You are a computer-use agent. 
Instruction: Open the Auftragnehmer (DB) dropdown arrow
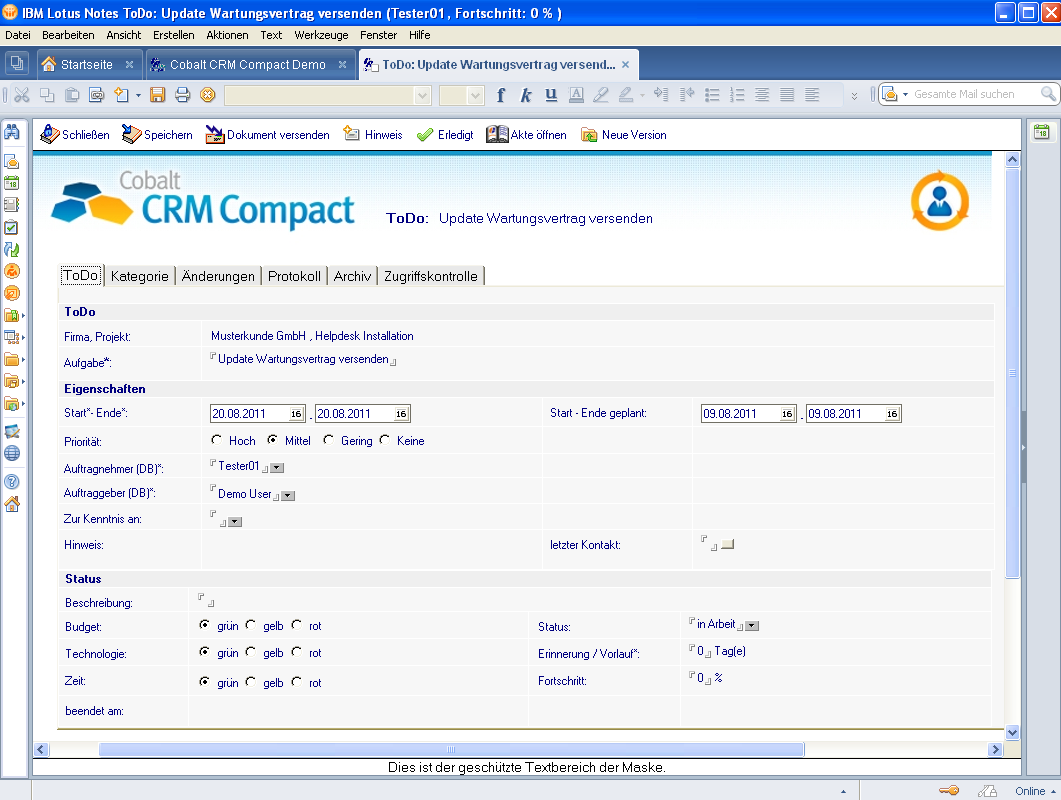tap(277, 468)
